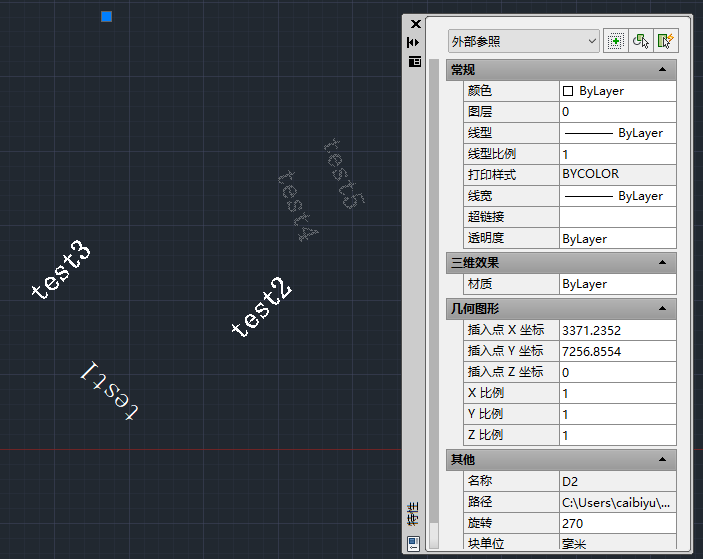Click the 块单位 value 毫米
This screenshot has width=703, height=559.
point(617,542)
